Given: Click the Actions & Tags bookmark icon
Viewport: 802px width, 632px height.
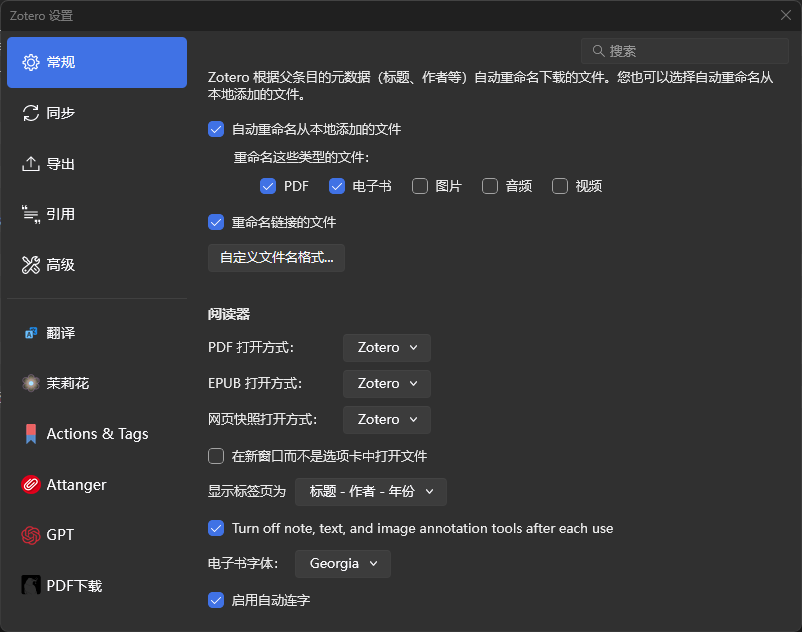Looking at the screenshot, I should tap(31, 434).
